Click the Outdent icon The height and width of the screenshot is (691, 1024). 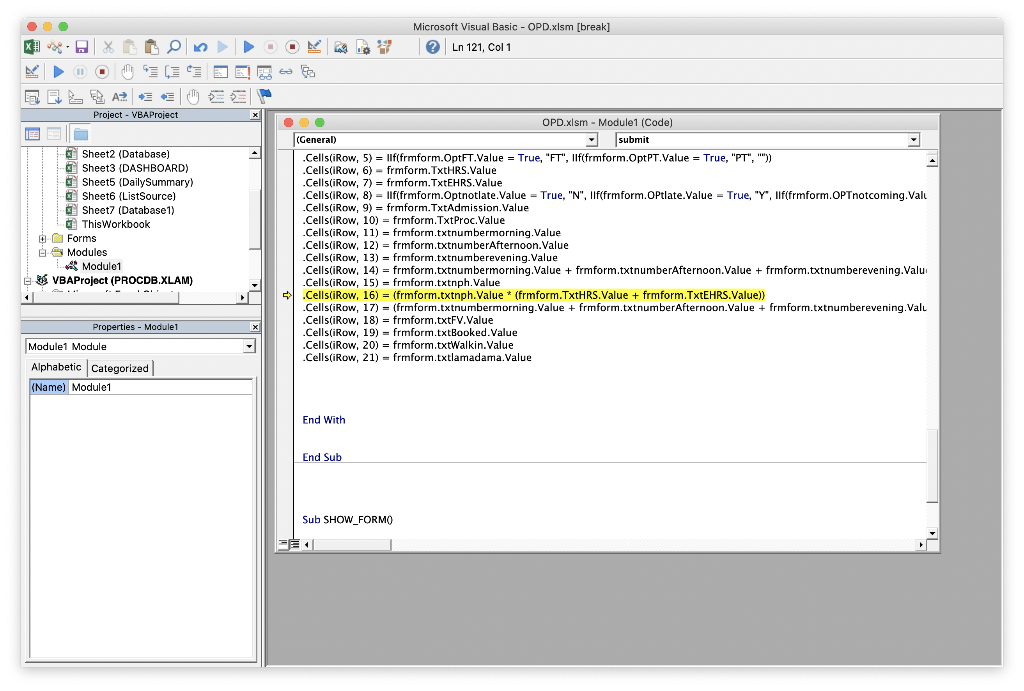(167, 97)
